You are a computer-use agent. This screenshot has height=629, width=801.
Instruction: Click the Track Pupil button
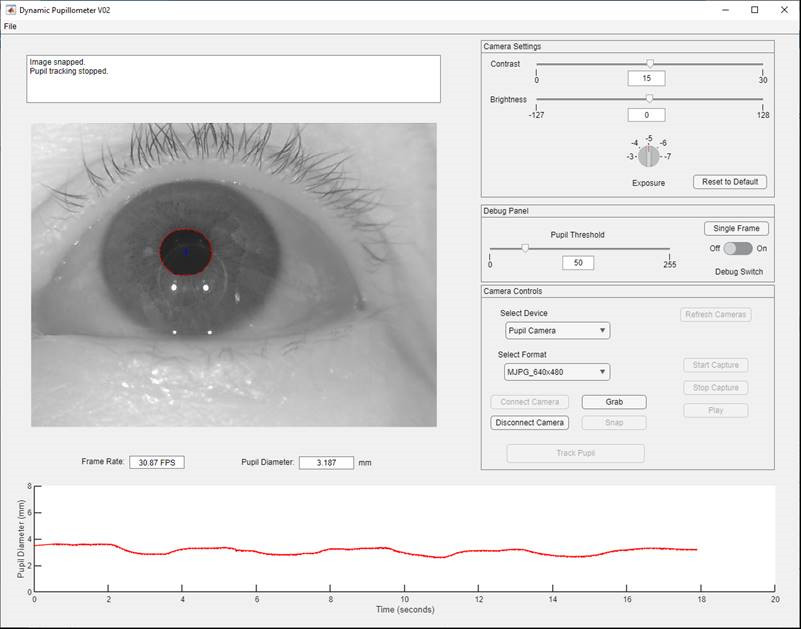click(x=576, y=453)
